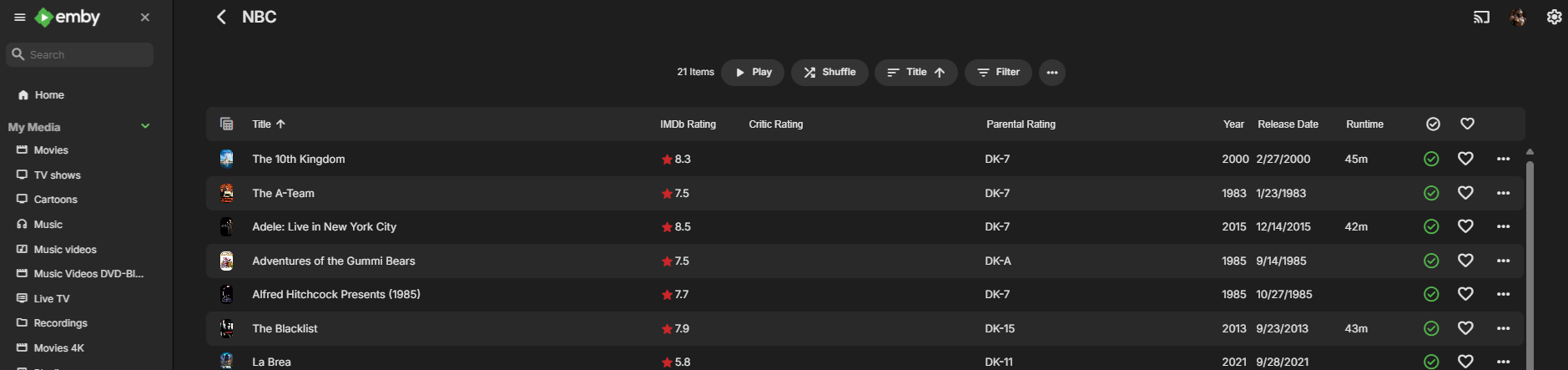Toggle played status for The 10th Kingdom

pyautogui.click(x=1431, y=159)
